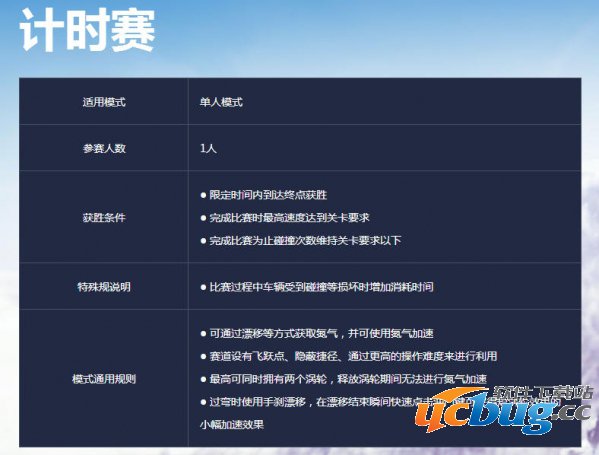This screenshot has height=455, width=599.
Task: Click the 1人 value text
Action: click(208, 148)
